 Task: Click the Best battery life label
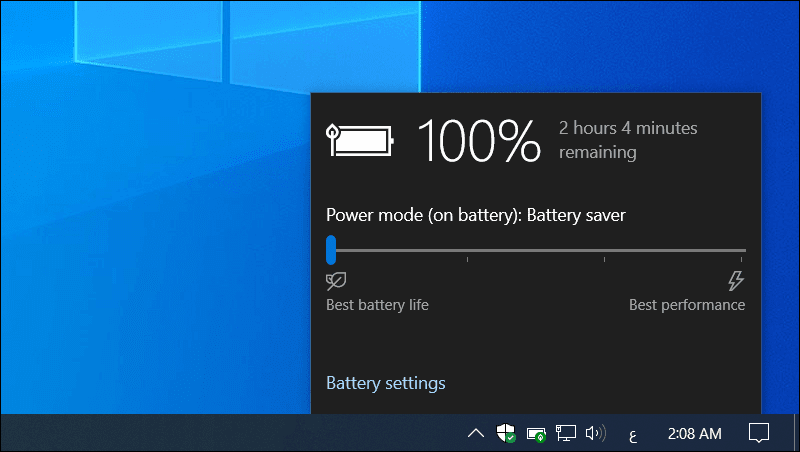click(x=377, y=305)
